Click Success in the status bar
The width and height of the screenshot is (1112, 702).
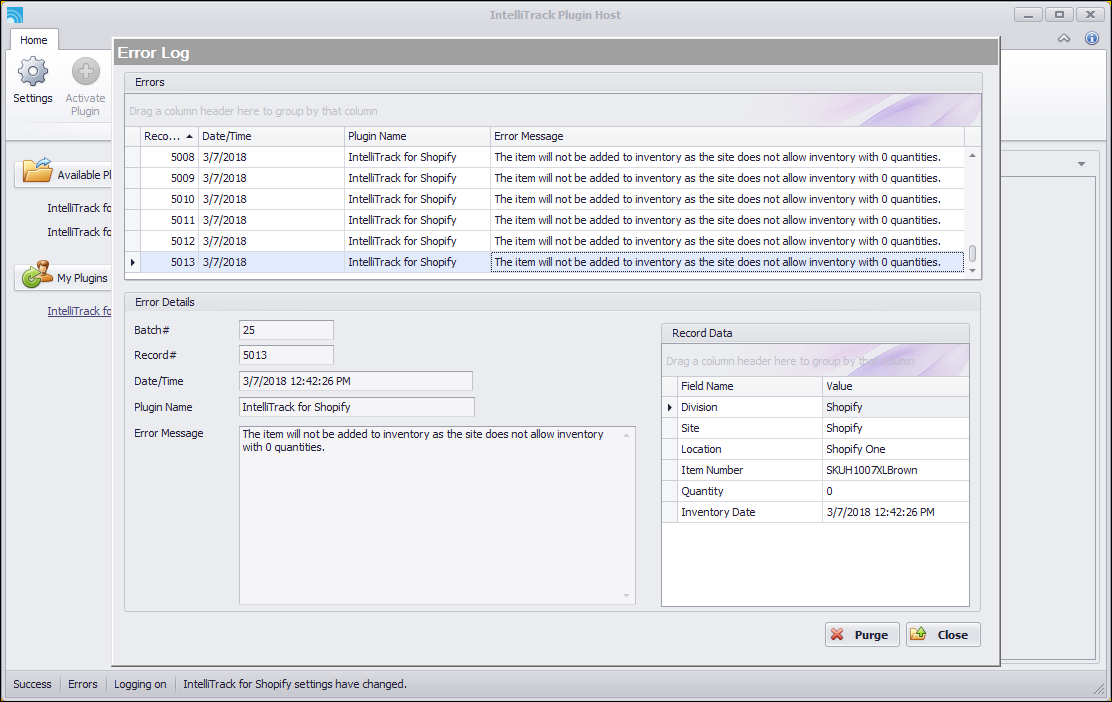click(x=32, y=684)
